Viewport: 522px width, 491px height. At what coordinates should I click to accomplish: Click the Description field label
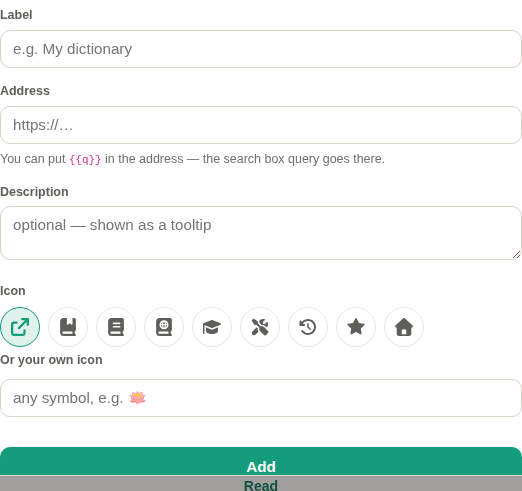(34, 192)
